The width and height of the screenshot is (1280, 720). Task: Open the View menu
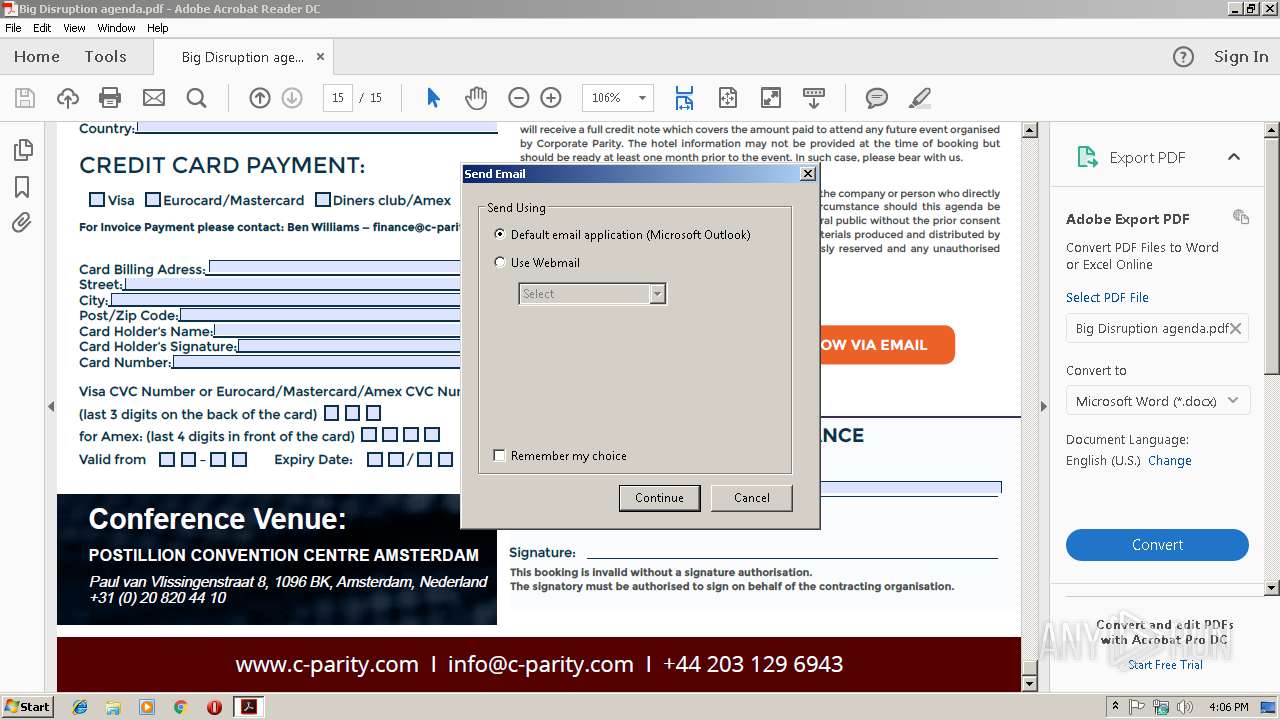(x=75, y=28)
